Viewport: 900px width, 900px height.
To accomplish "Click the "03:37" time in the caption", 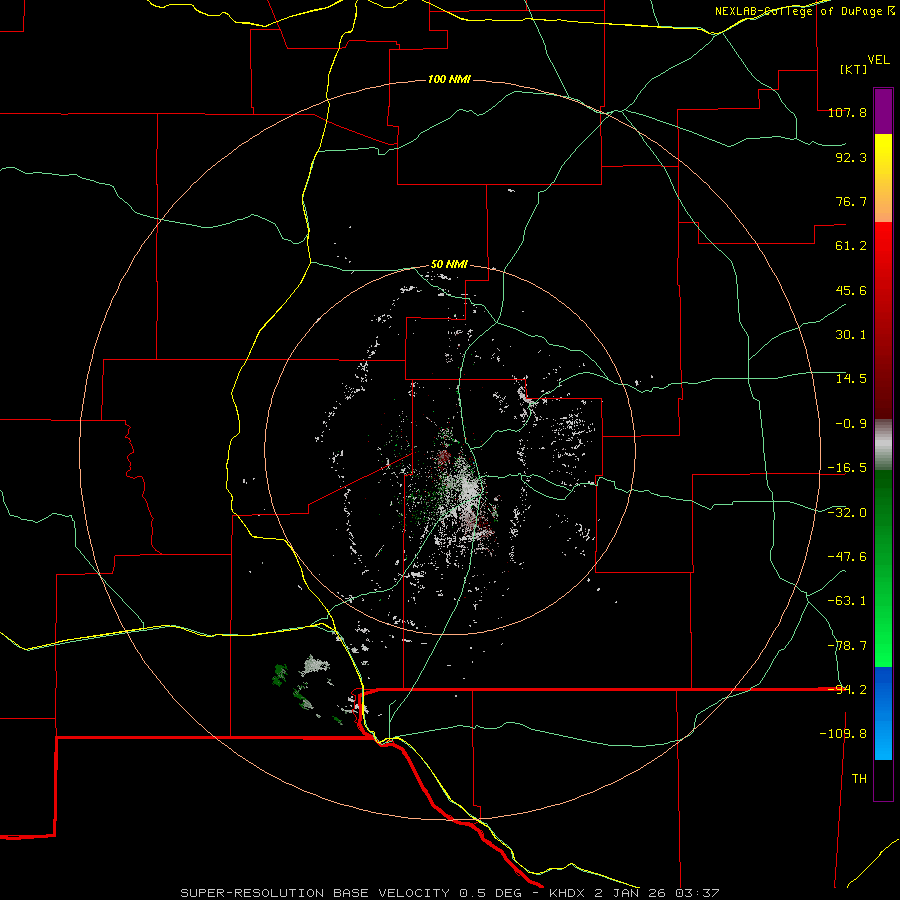I will [697, 893].
